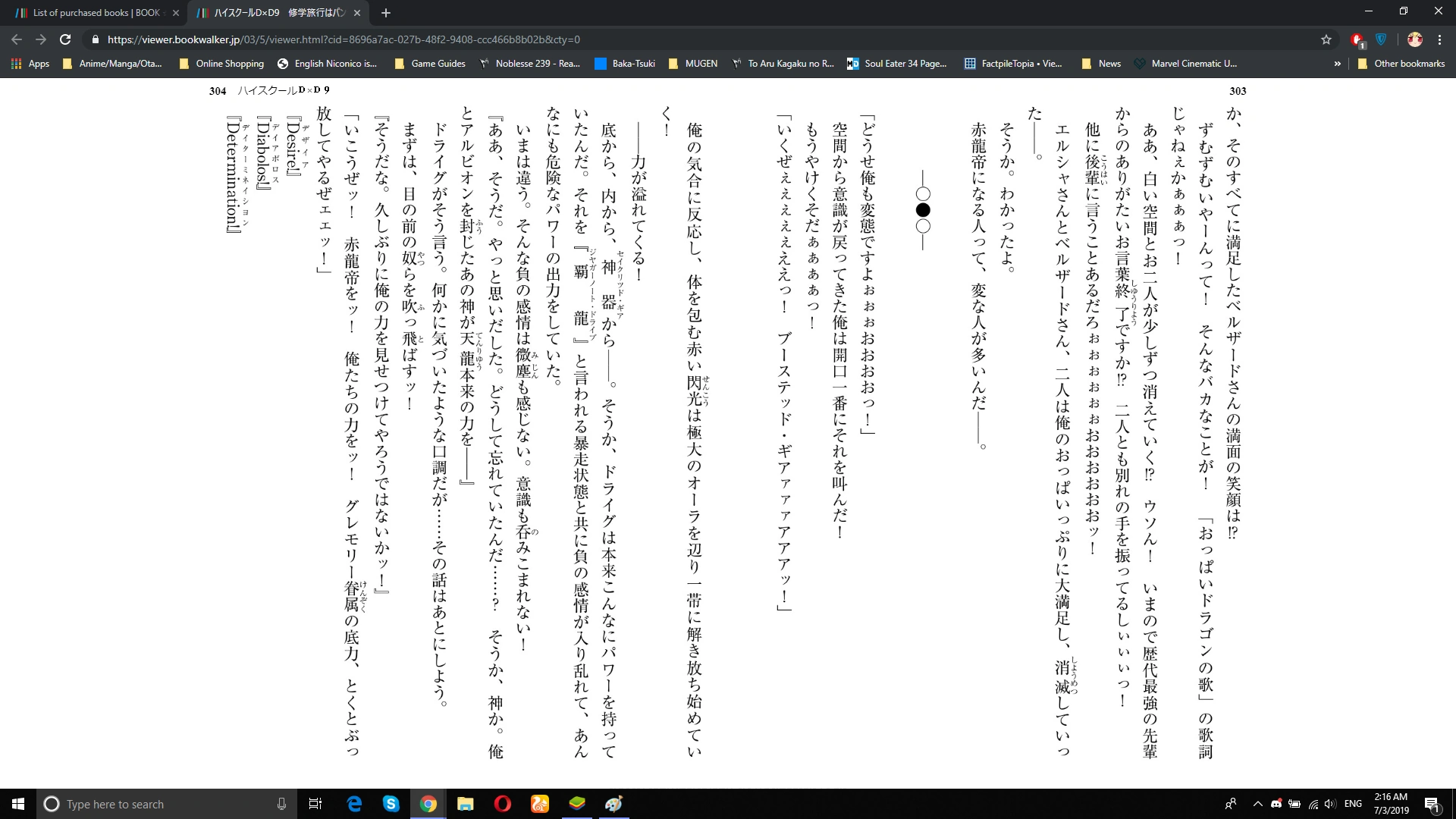Viewport: 1456px width, 819px height.
Task: Open the Other bookmarks folder
Action: pyautogui.click(x=1401, y=64)
